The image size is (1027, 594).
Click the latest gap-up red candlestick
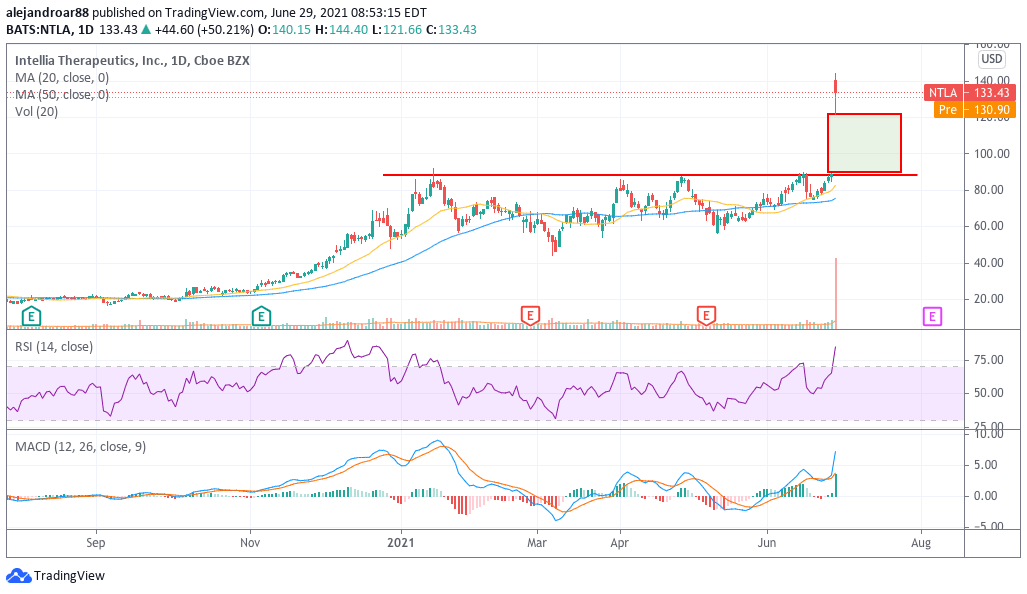pyautogui.click(x=836, y=86)
